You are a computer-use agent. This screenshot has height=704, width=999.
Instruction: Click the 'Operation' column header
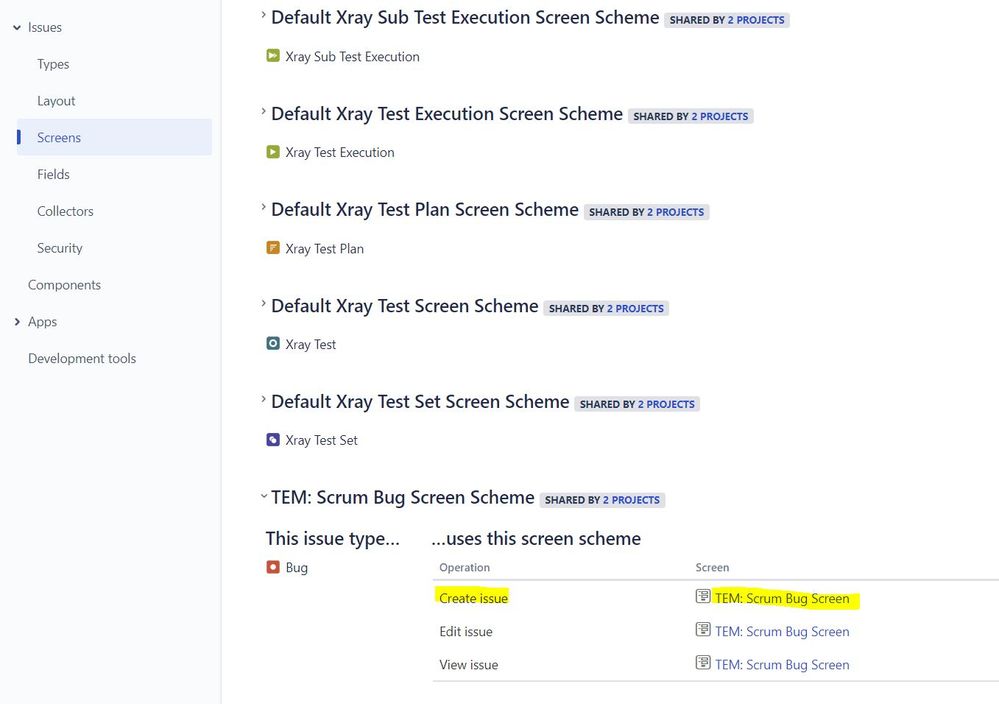pyautogui.click(x=464, y=568)
